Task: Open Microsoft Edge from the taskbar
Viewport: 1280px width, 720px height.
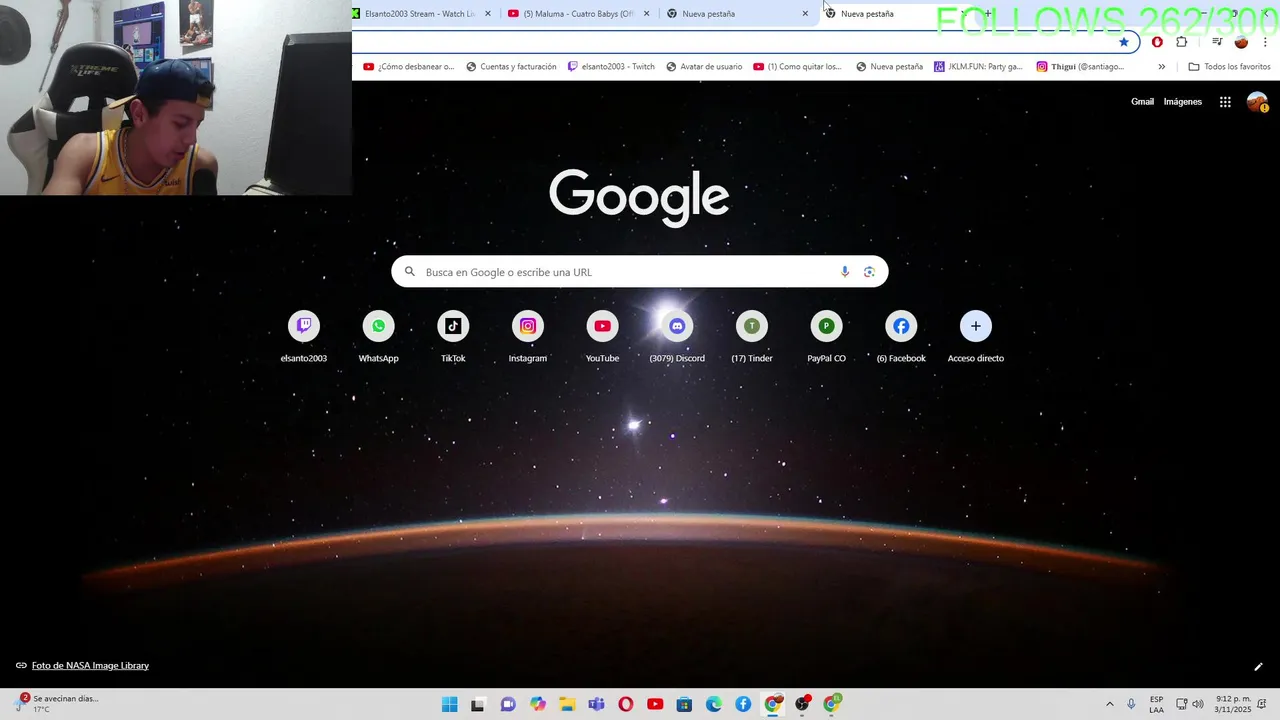Action: [714, 704]
